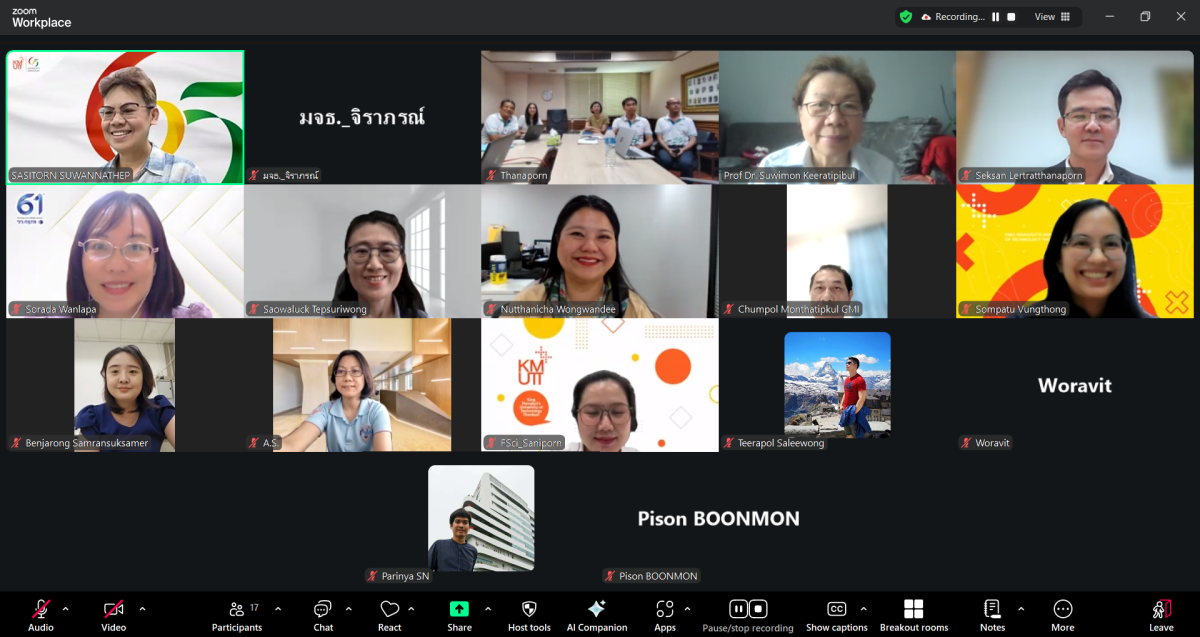Expand audio options arrow next to Audio

(x=66, y=609)
